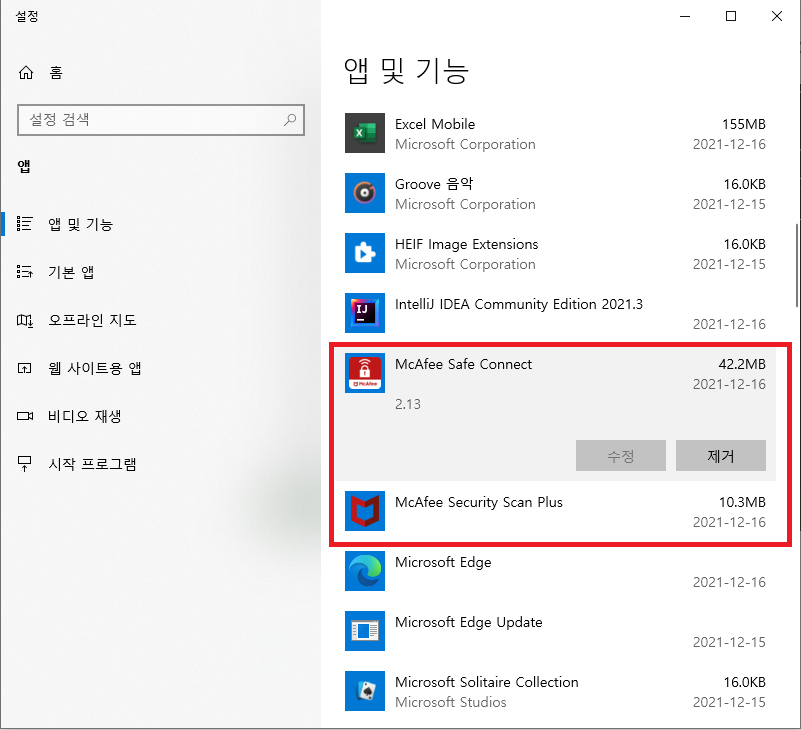
Task: Select the Groove 음악 entry text
Action: point(434,184)
